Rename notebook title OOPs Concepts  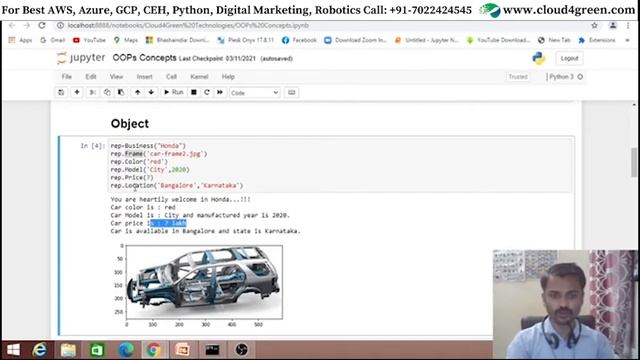pos(144,58)
